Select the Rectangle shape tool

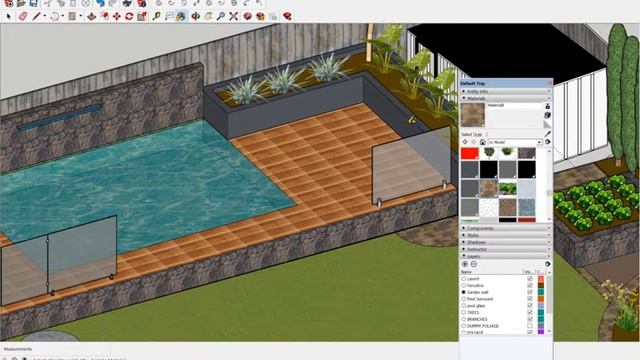(72, 16)
